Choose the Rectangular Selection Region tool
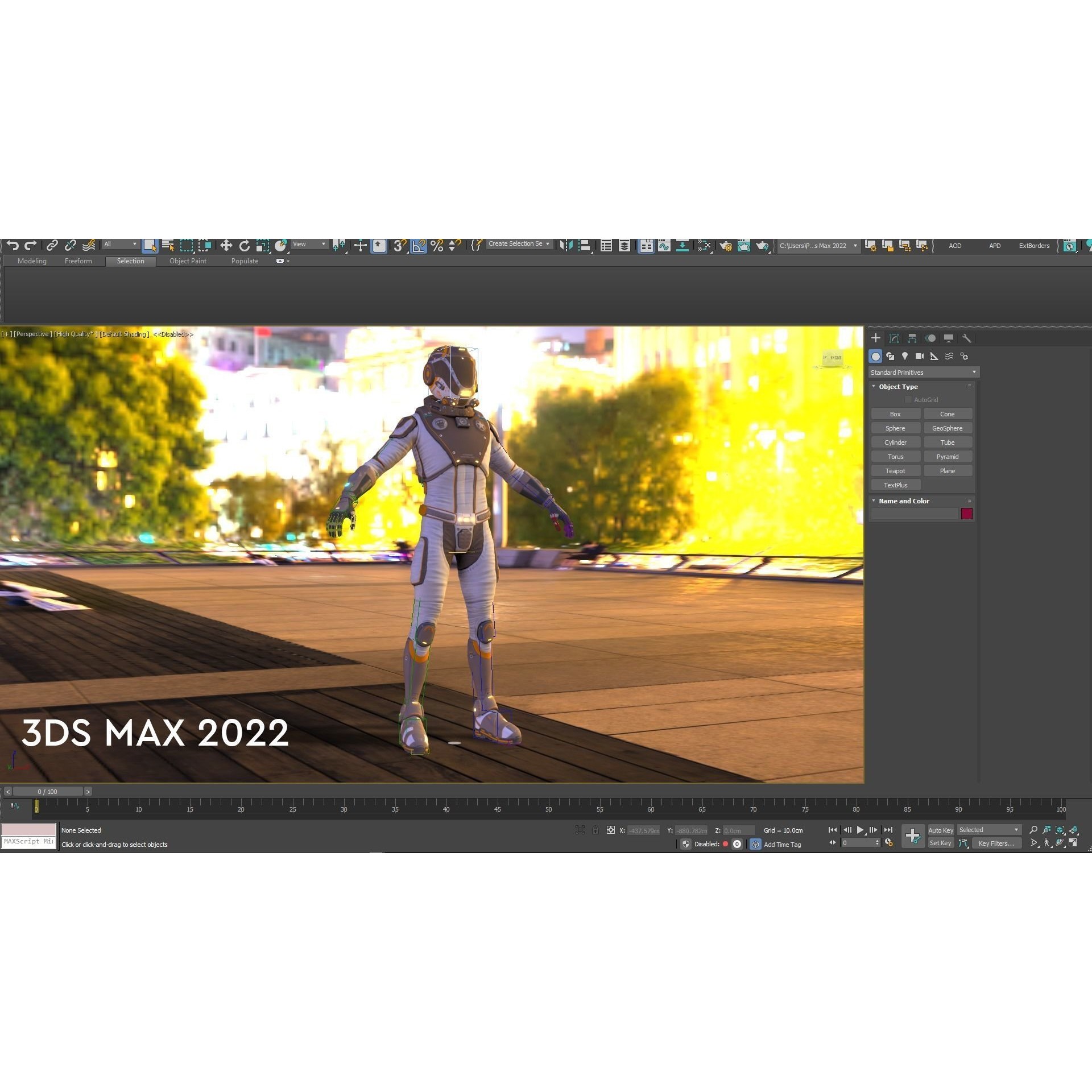This screenshot has height=1092, width=1092. point(187,245)
